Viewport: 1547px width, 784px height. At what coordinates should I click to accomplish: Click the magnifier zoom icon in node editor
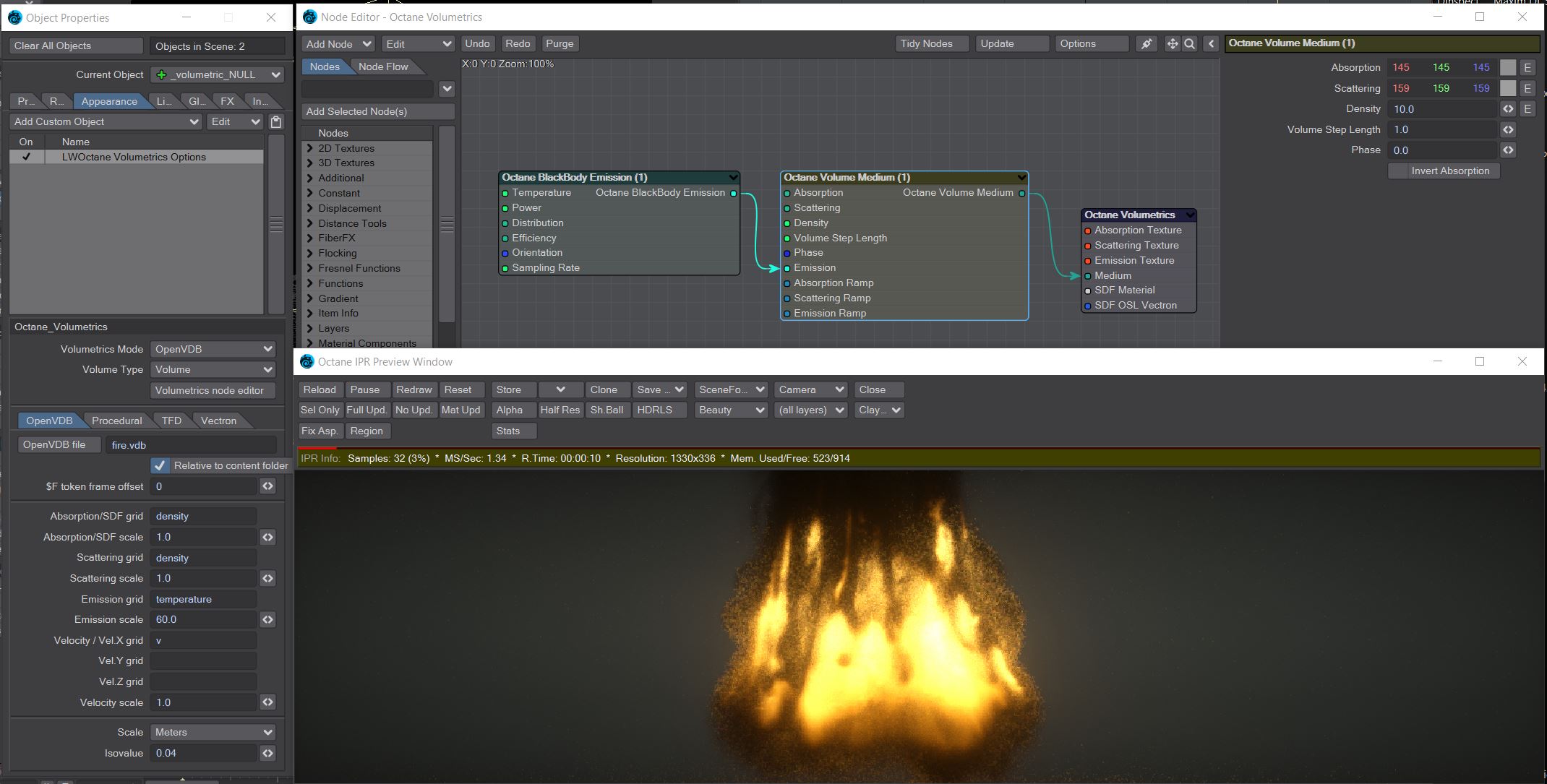tap(1189, 44)
